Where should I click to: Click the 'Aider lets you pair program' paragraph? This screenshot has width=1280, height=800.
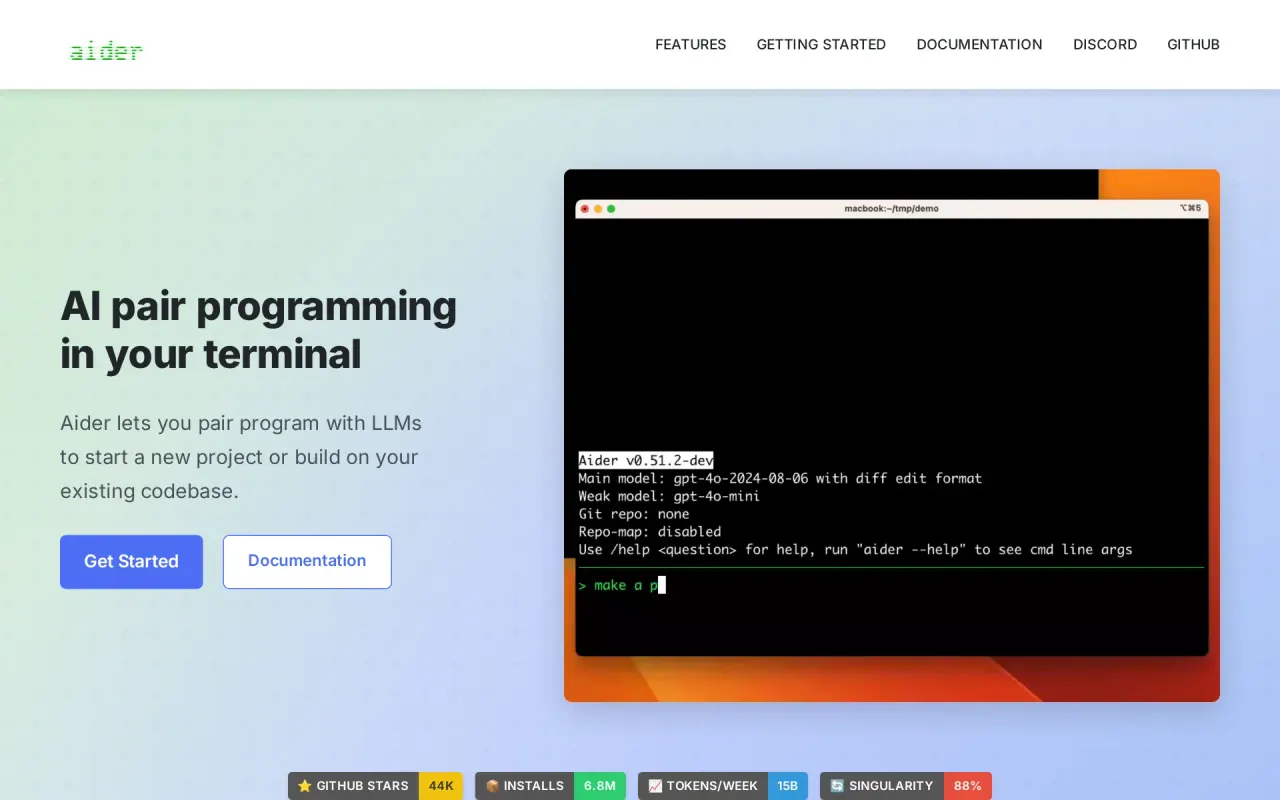tap(241, 457)
